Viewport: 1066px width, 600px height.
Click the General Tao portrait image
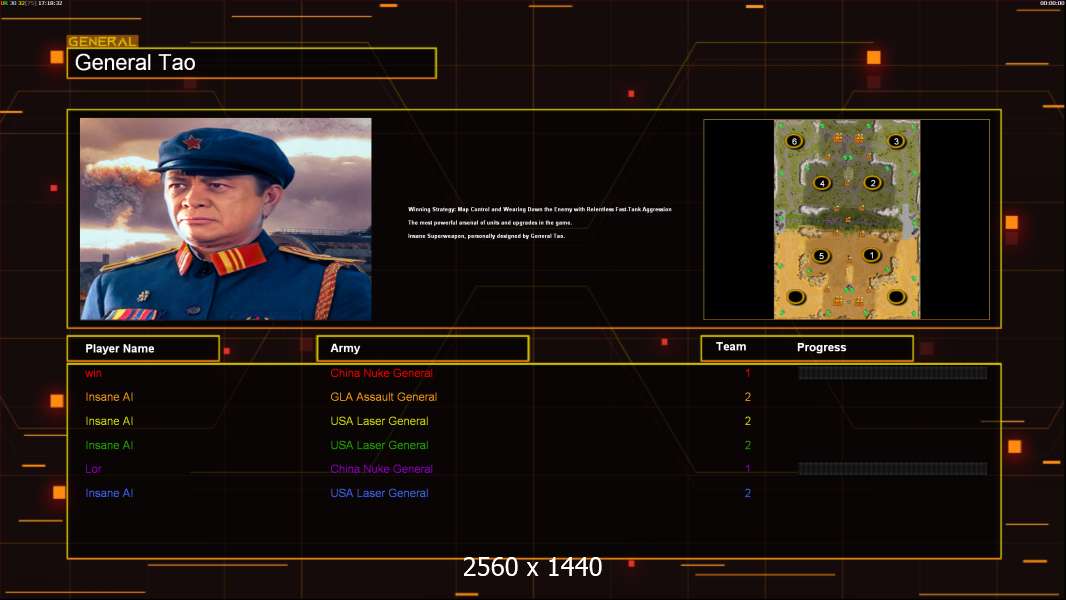[x=226, y=219]
